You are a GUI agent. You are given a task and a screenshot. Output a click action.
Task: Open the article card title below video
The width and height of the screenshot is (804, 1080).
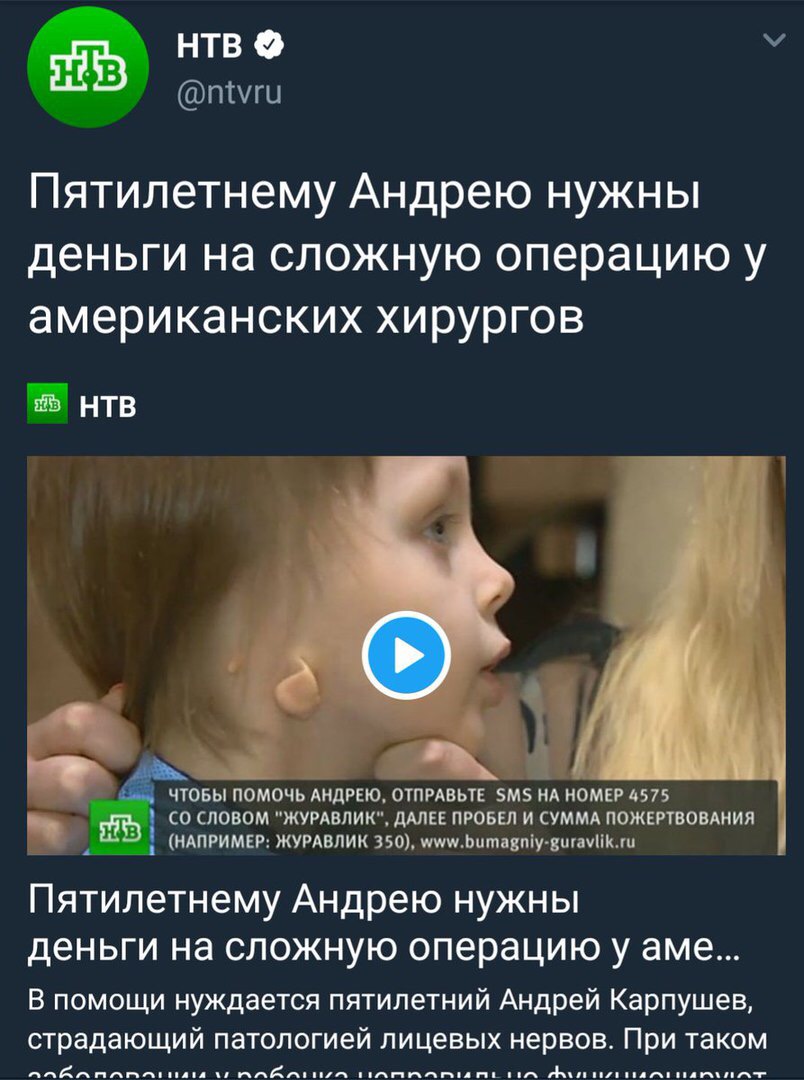tap(383, 923)
